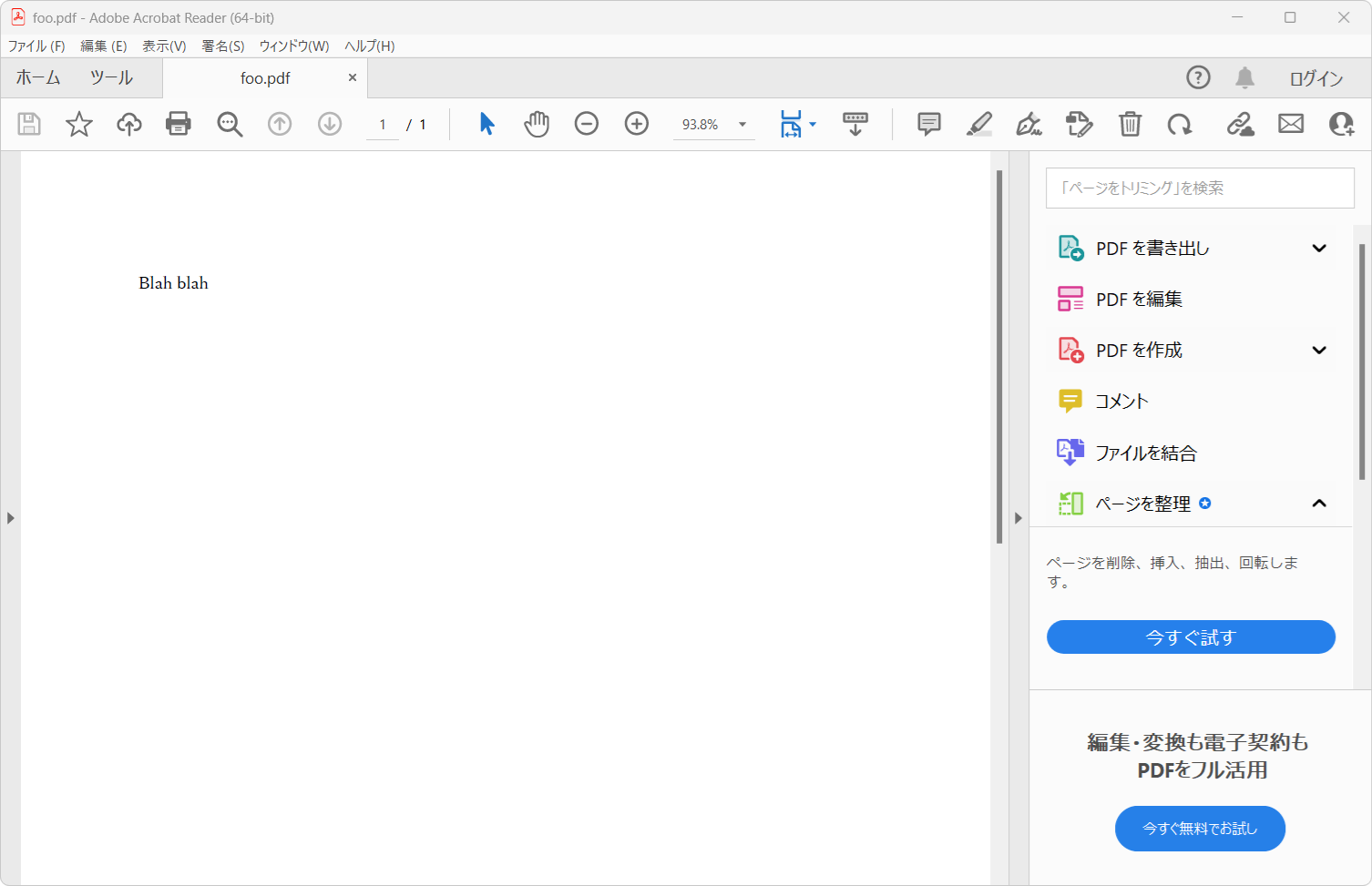
Task: Click the tools search field
Action: 1200,188
